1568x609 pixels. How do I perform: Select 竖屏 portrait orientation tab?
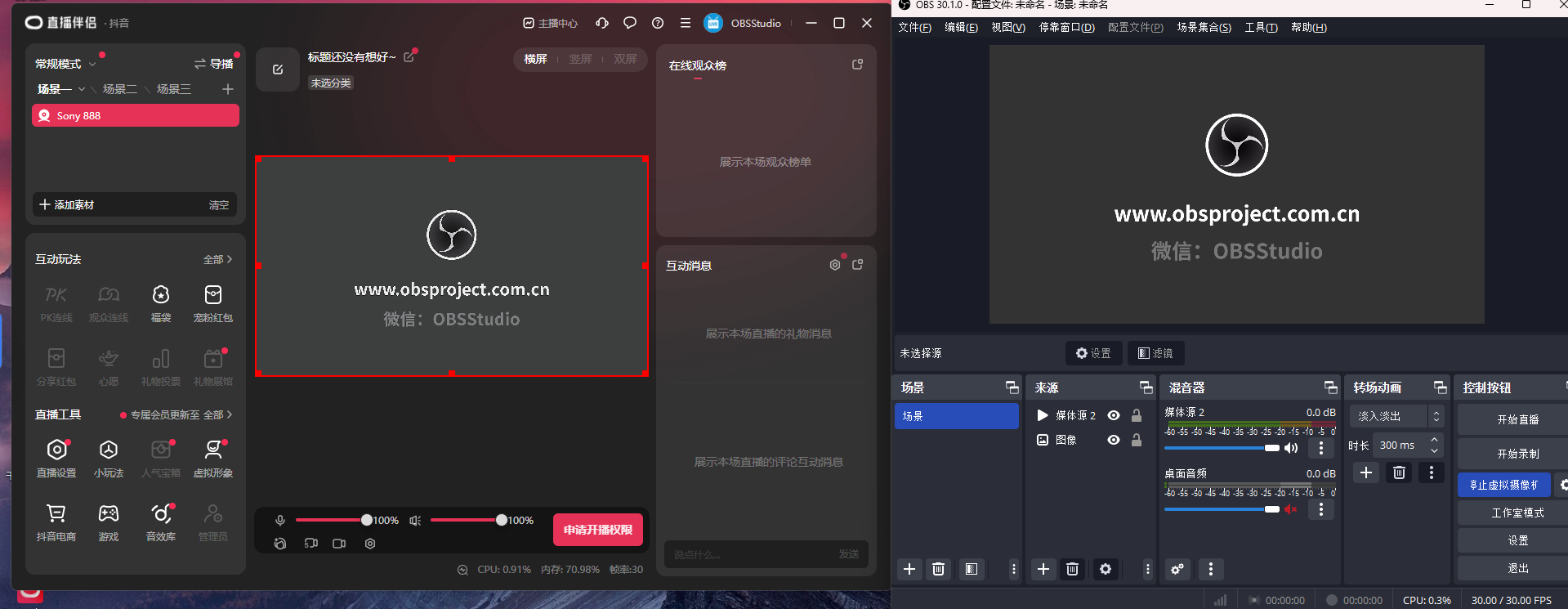pos(580,59)
